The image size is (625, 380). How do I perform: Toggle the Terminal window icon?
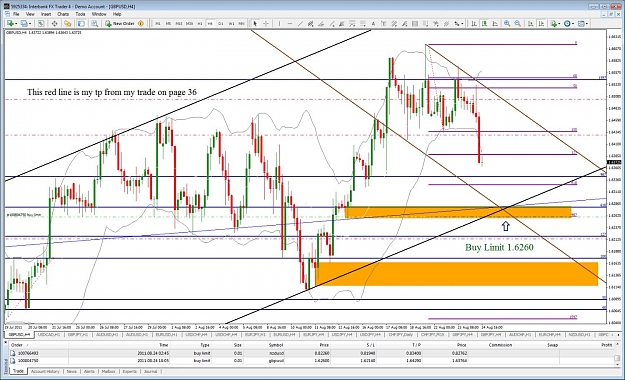coord(81,24)
